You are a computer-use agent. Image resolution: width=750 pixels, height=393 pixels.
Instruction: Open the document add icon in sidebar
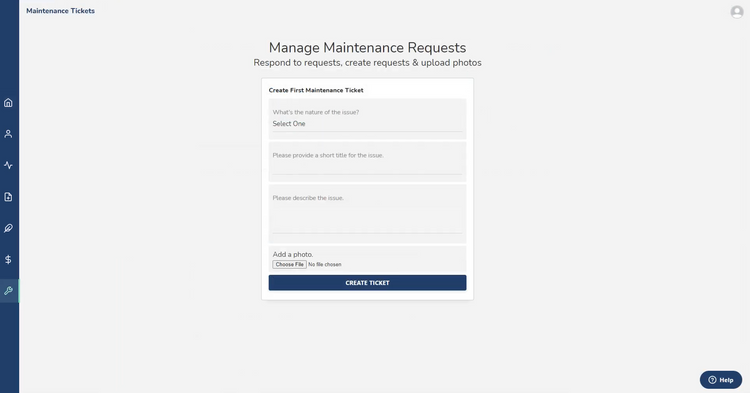(x=8, y=197)
